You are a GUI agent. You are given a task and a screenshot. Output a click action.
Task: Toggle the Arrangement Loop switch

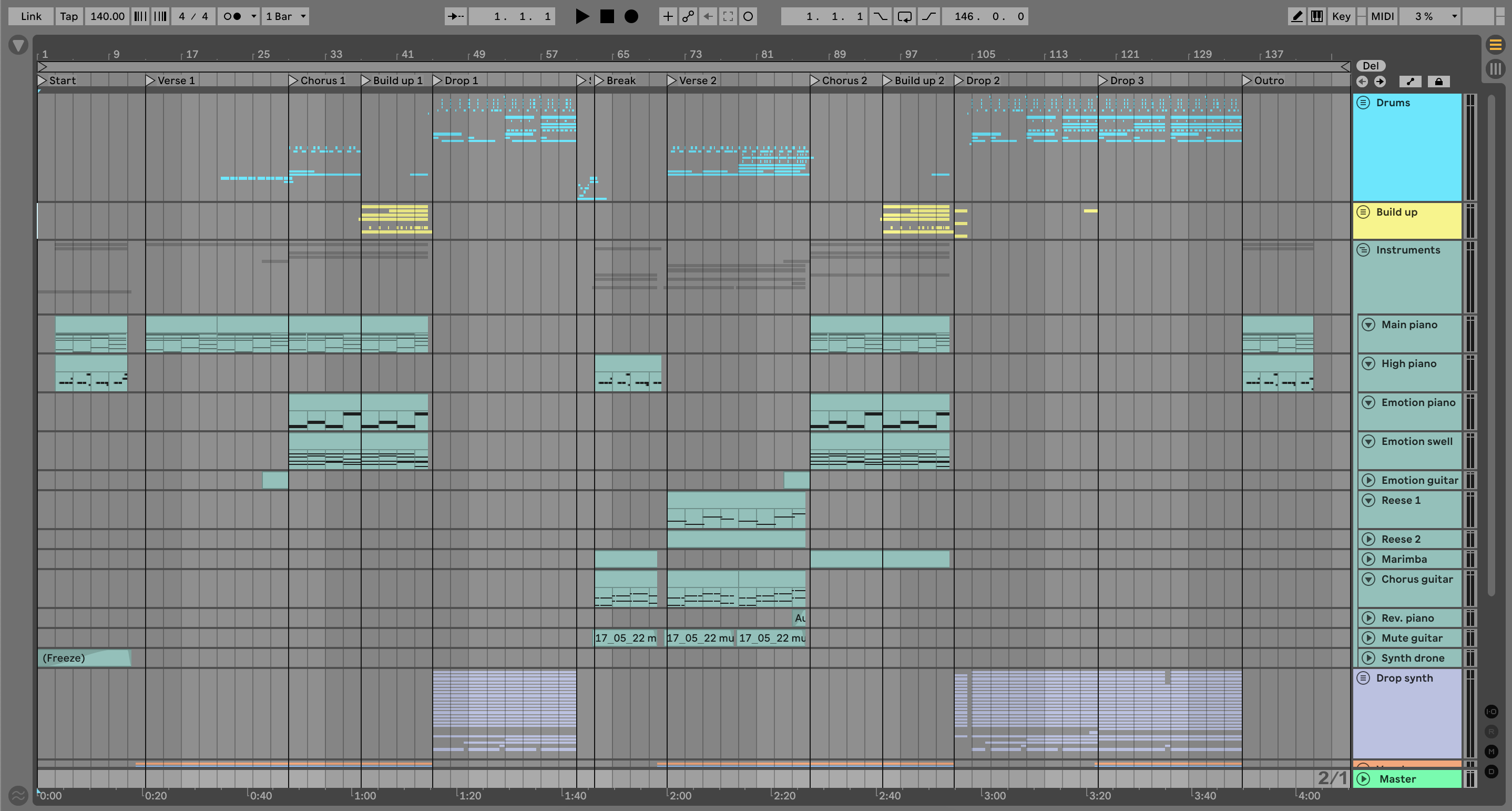[904, 16]
